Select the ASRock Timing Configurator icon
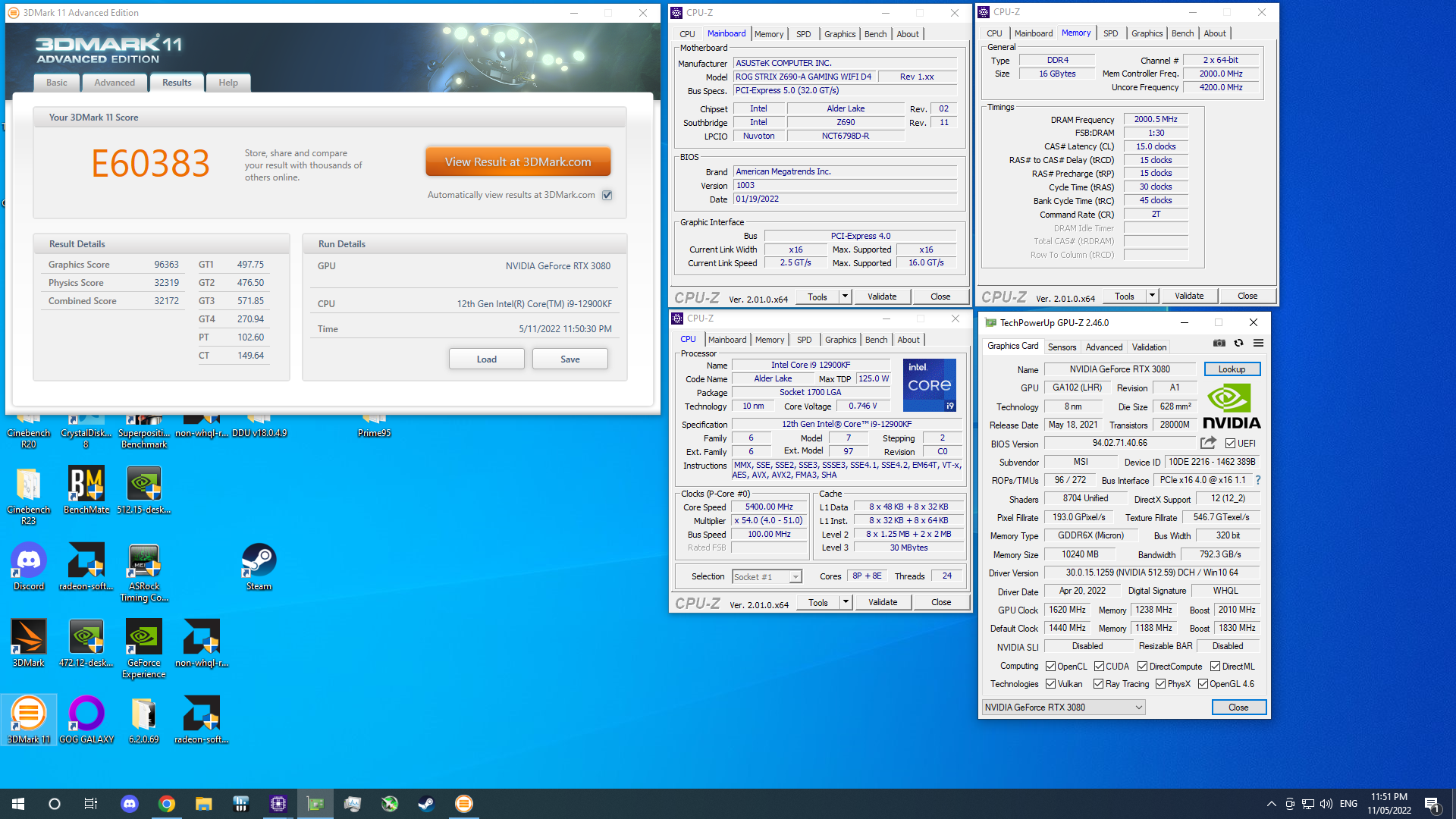1456x819 pixels. tap(144, 573)
